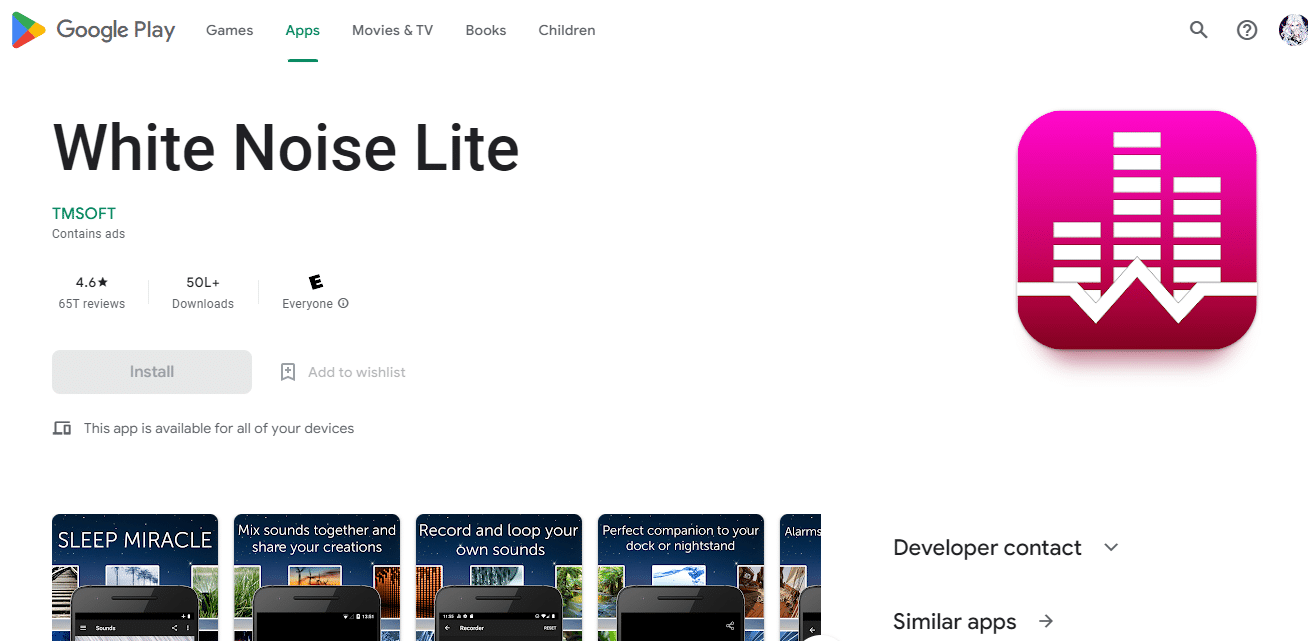This screenshot has height=641, width=1308.
Task: Click the 4.6 star rating
Action: (92, 283)
